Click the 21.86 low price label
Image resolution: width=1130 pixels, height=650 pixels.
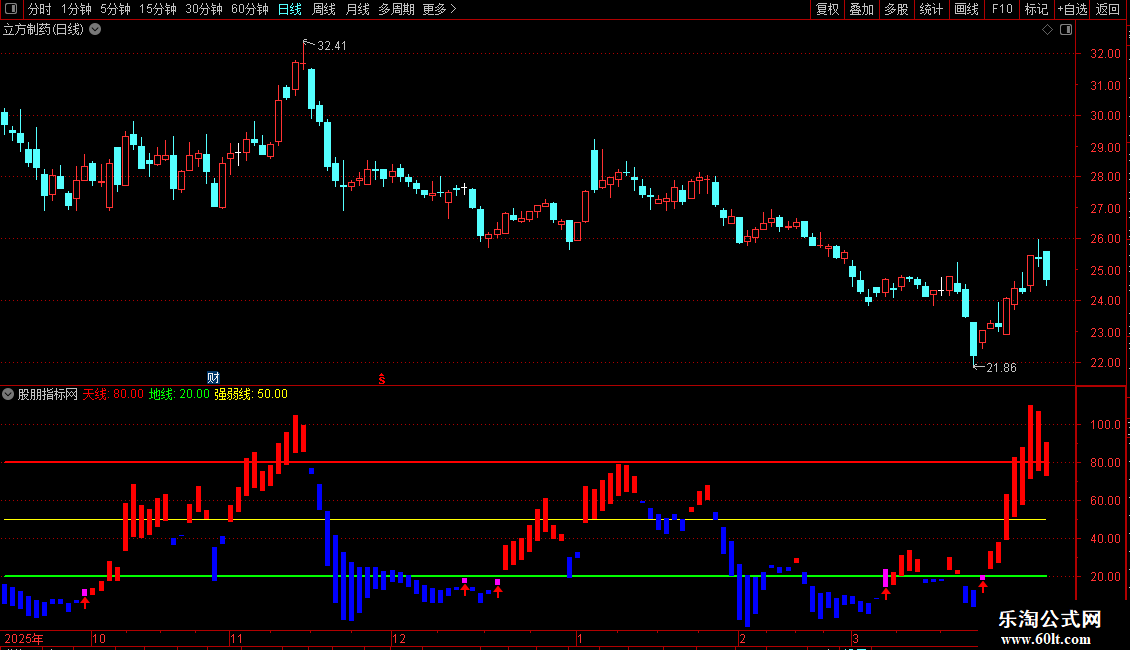(x=1001, y=368)
